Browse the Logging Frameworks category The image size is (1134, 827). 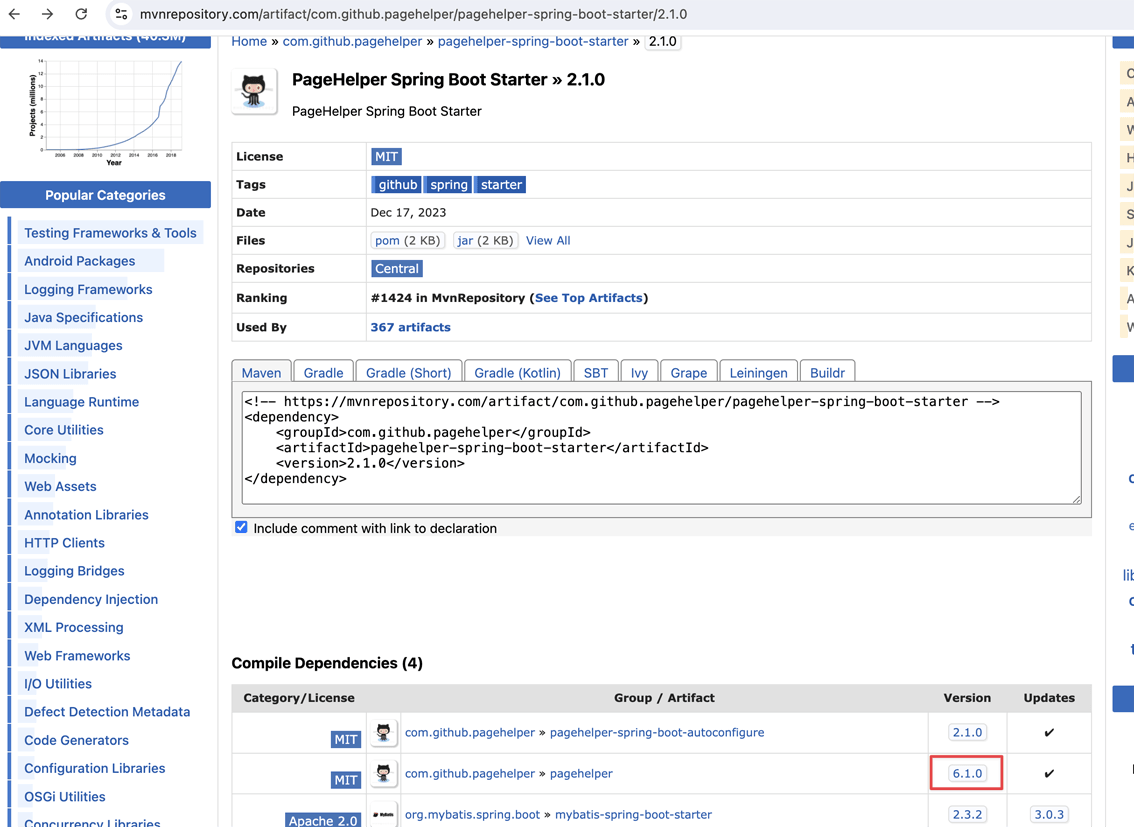pyautogui.click(x=88, y=288)
